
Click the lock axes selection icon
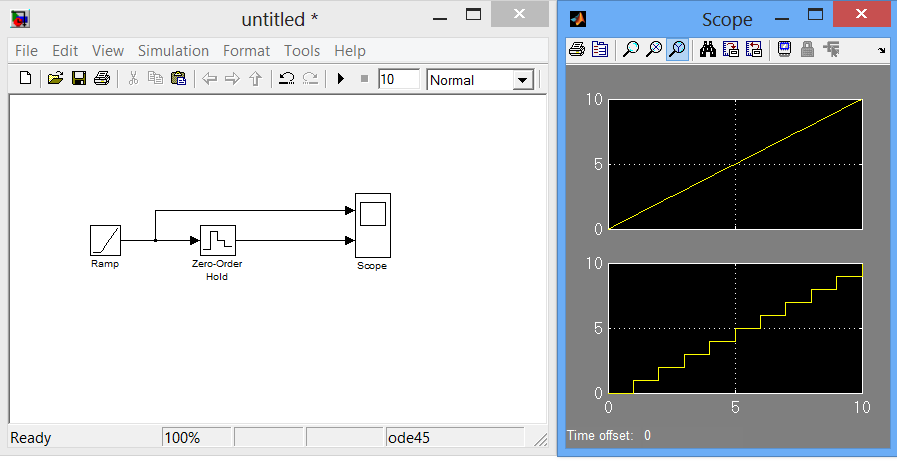point(807,50)
